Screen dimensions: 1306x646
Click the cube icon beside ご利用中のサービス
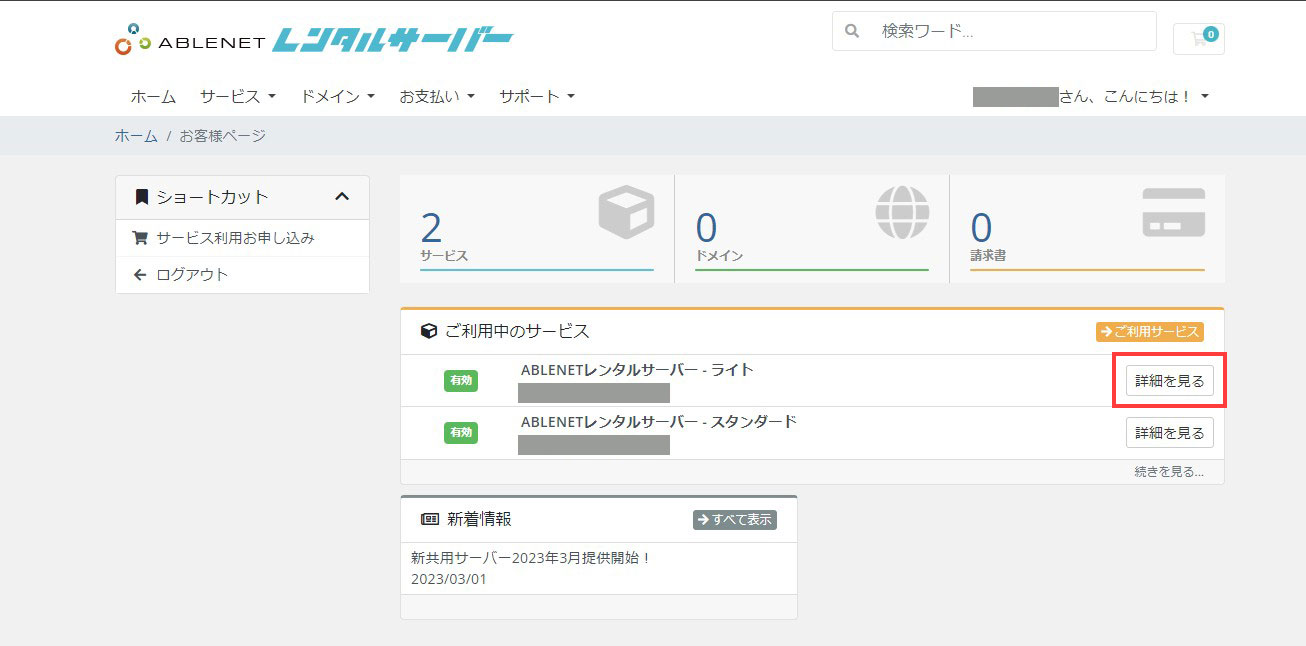429,331
